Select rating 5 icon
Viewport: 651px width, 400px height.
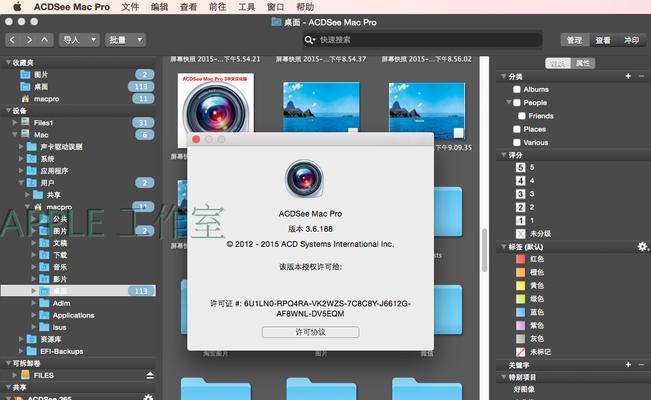(x=520, y=167)
